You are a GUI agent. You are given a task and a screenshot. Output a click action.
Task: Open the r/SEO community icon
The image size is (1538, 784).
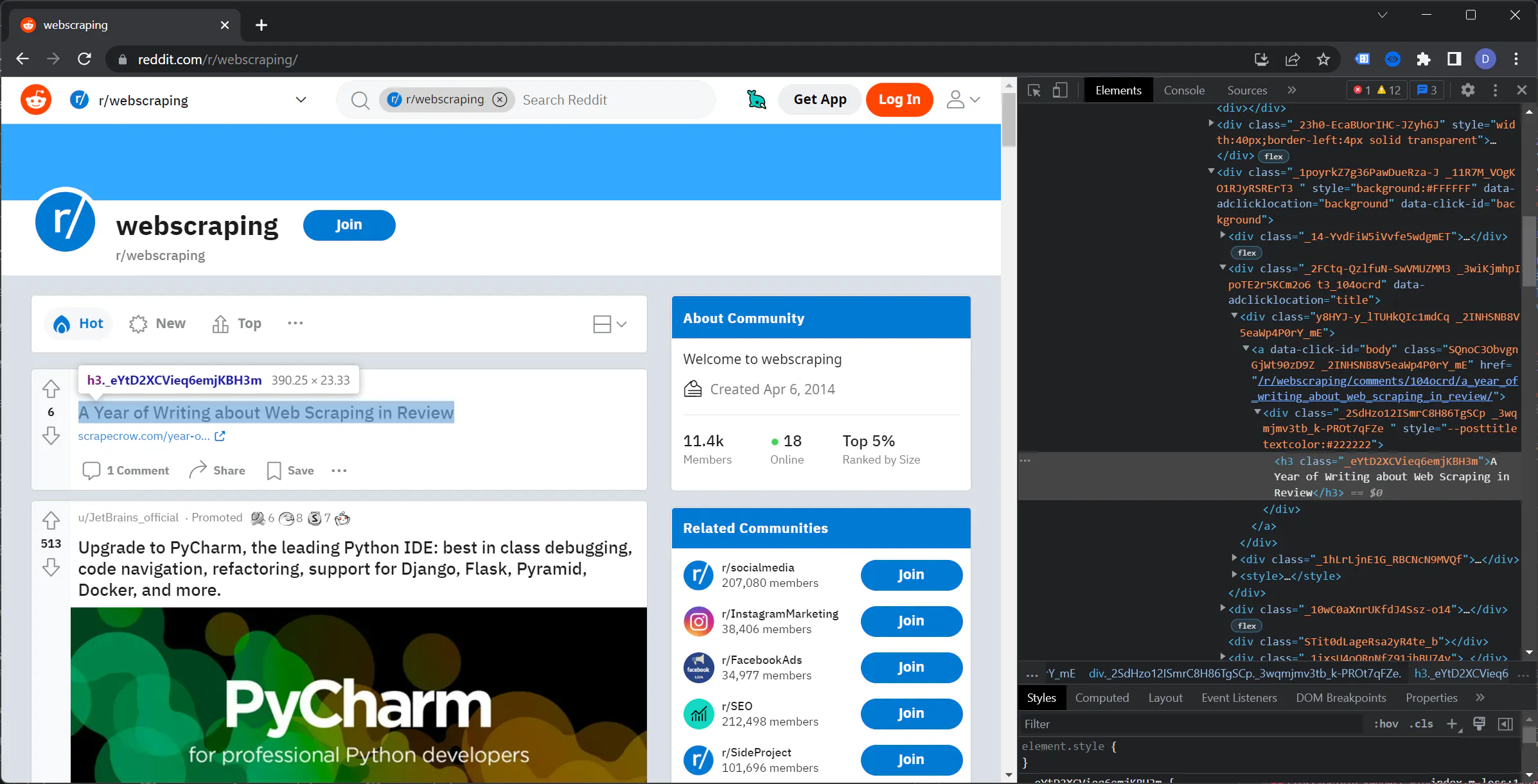point(698,713)
